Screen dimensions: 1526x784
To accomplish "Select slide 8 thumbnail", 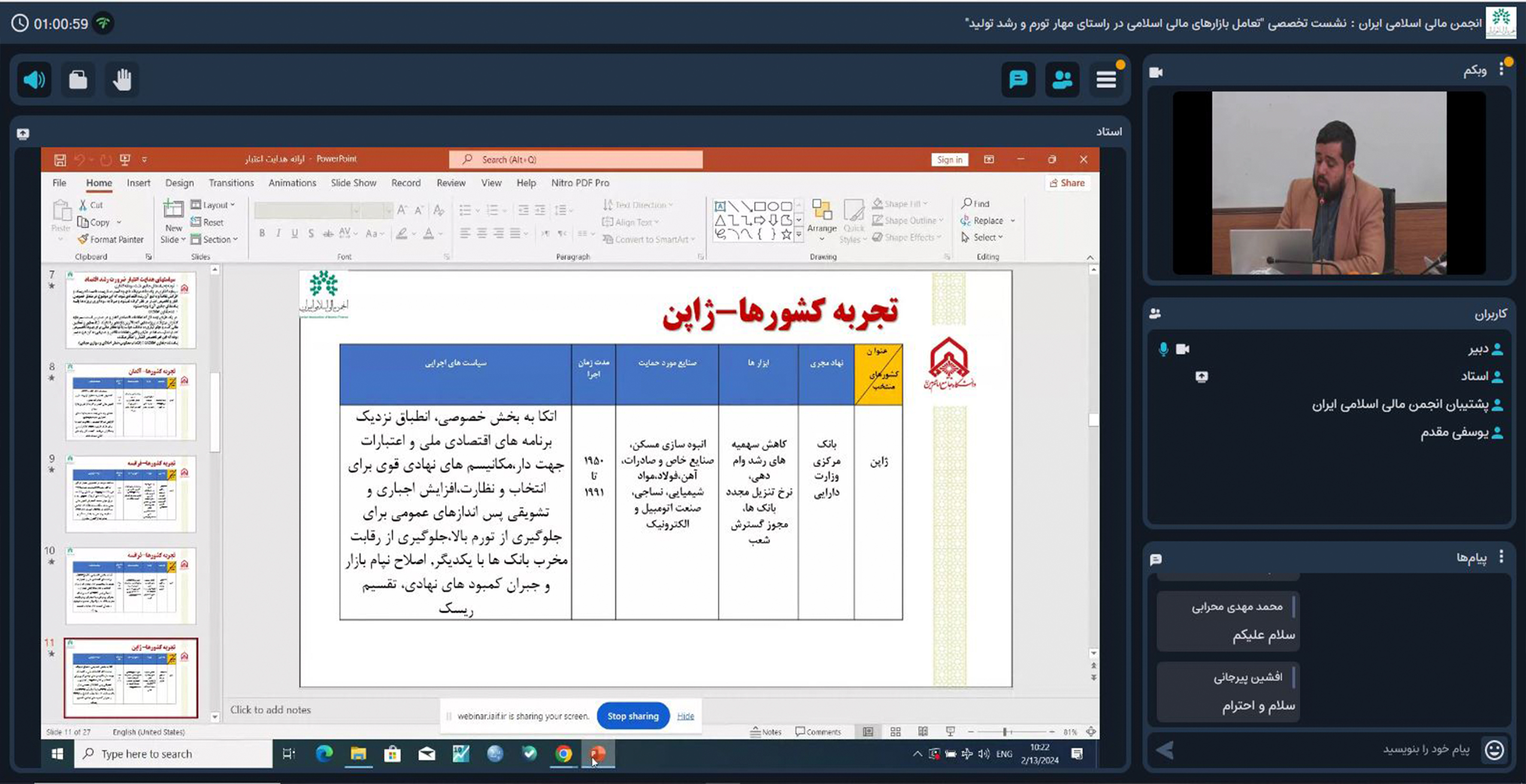I will [131, 401].
